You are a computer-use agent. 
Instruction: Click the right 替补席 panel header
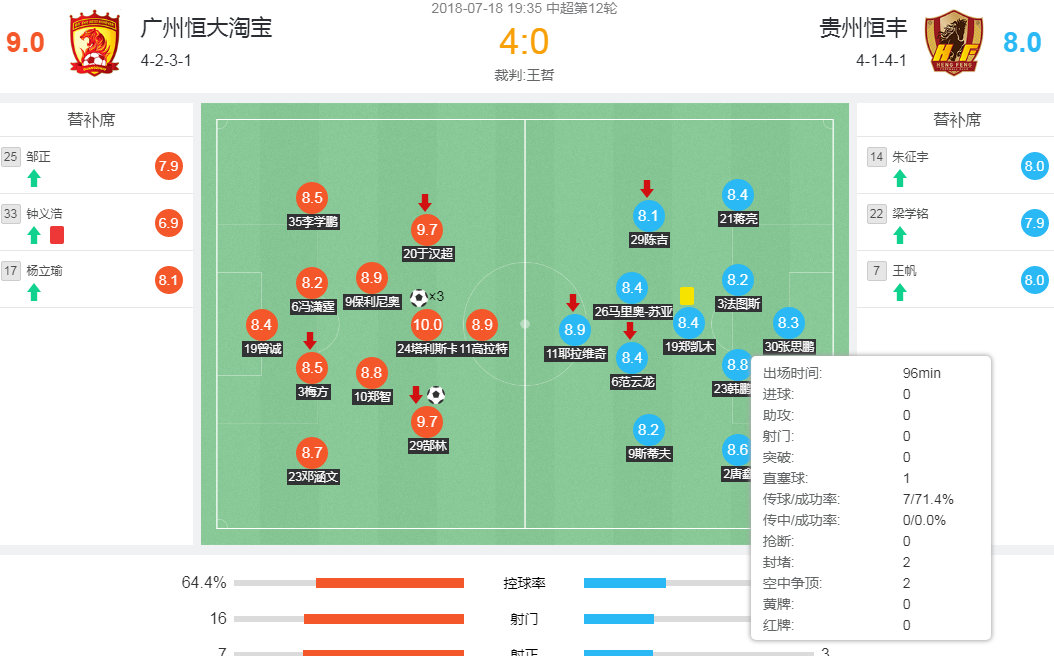[957, 118]
